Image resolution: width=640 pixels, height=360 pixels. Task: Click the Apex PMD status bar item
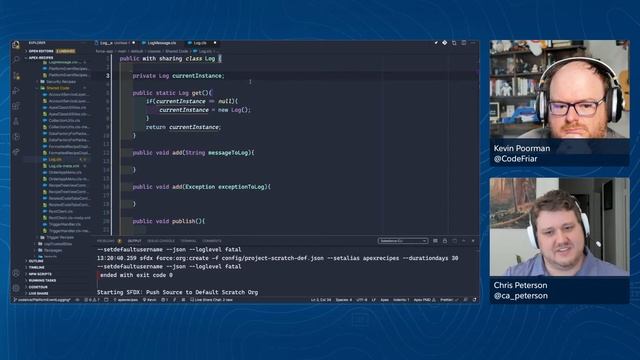pyautogui.click(x=424, y=300)
